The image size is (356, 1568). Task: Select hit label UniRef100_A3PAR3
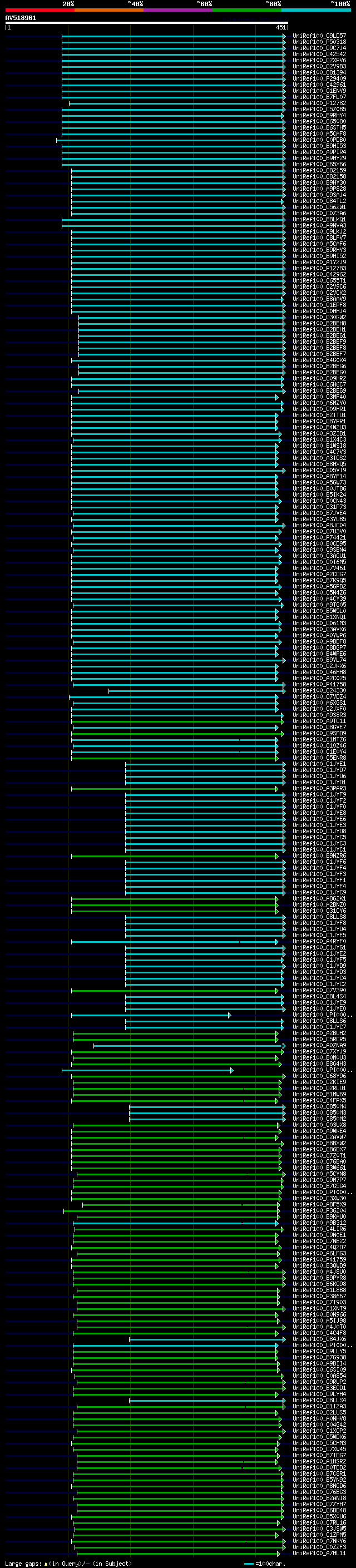319,789
